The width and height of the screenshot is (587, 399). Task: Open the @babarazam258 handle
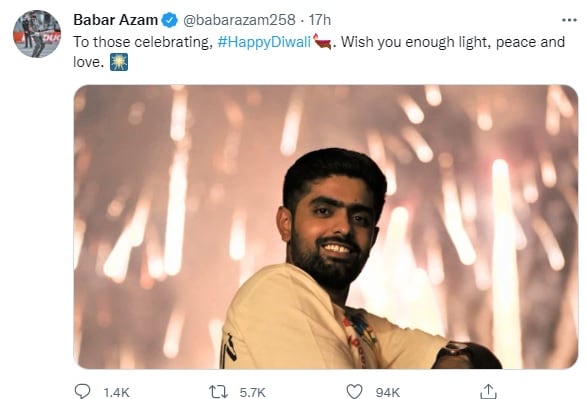(x=239, y=20)
